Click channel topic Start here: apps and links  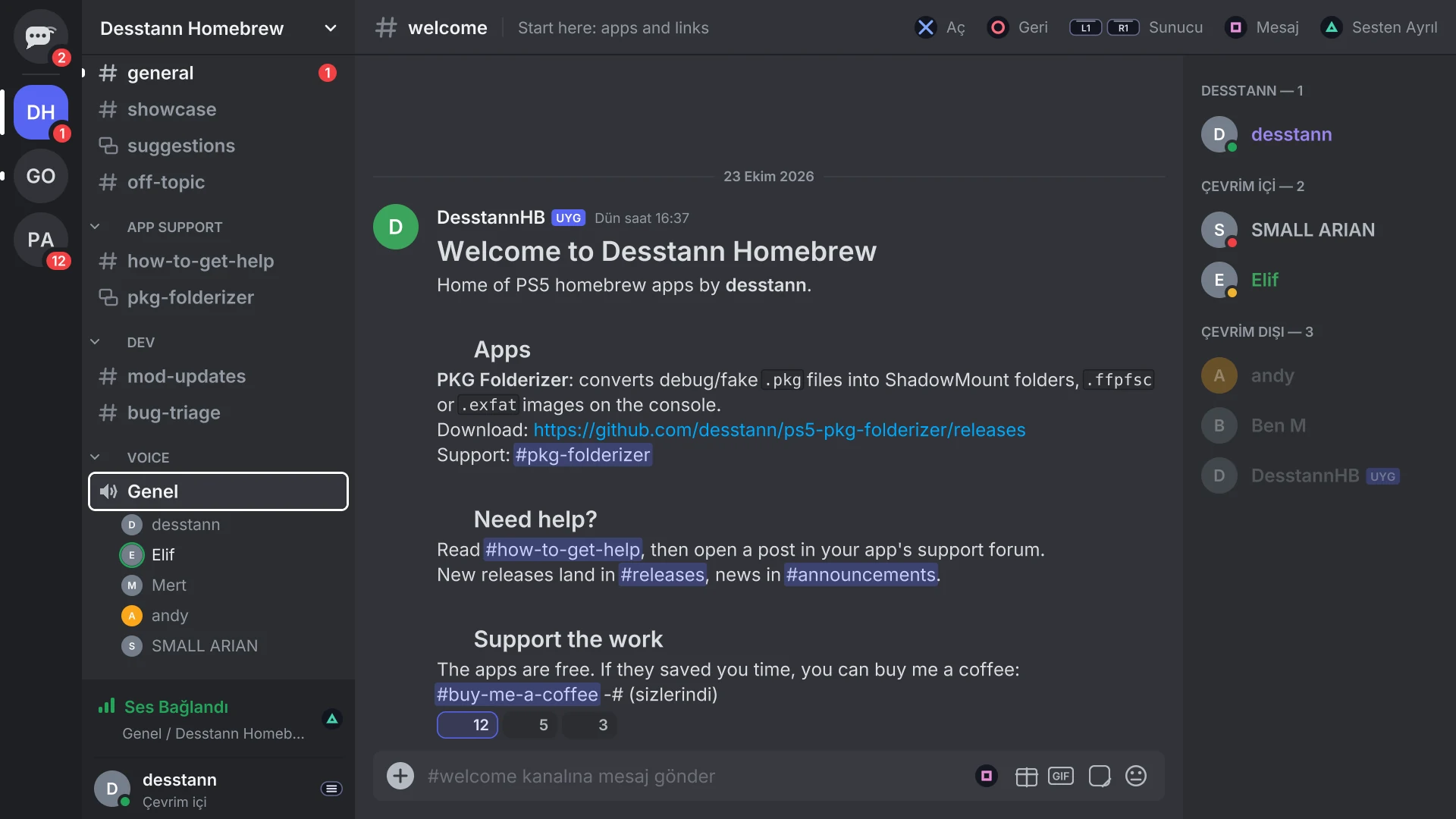coord(613,28)
